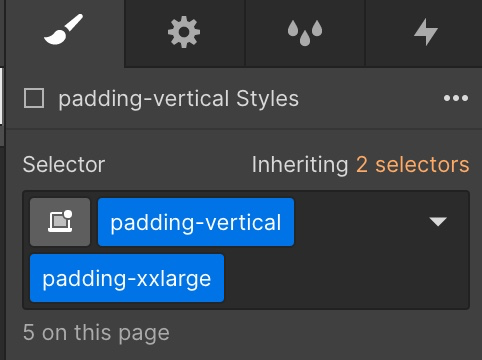Expand the selector states dropdown arrow
This screenshot has width=482, height=360.
(x=438, y=222)
